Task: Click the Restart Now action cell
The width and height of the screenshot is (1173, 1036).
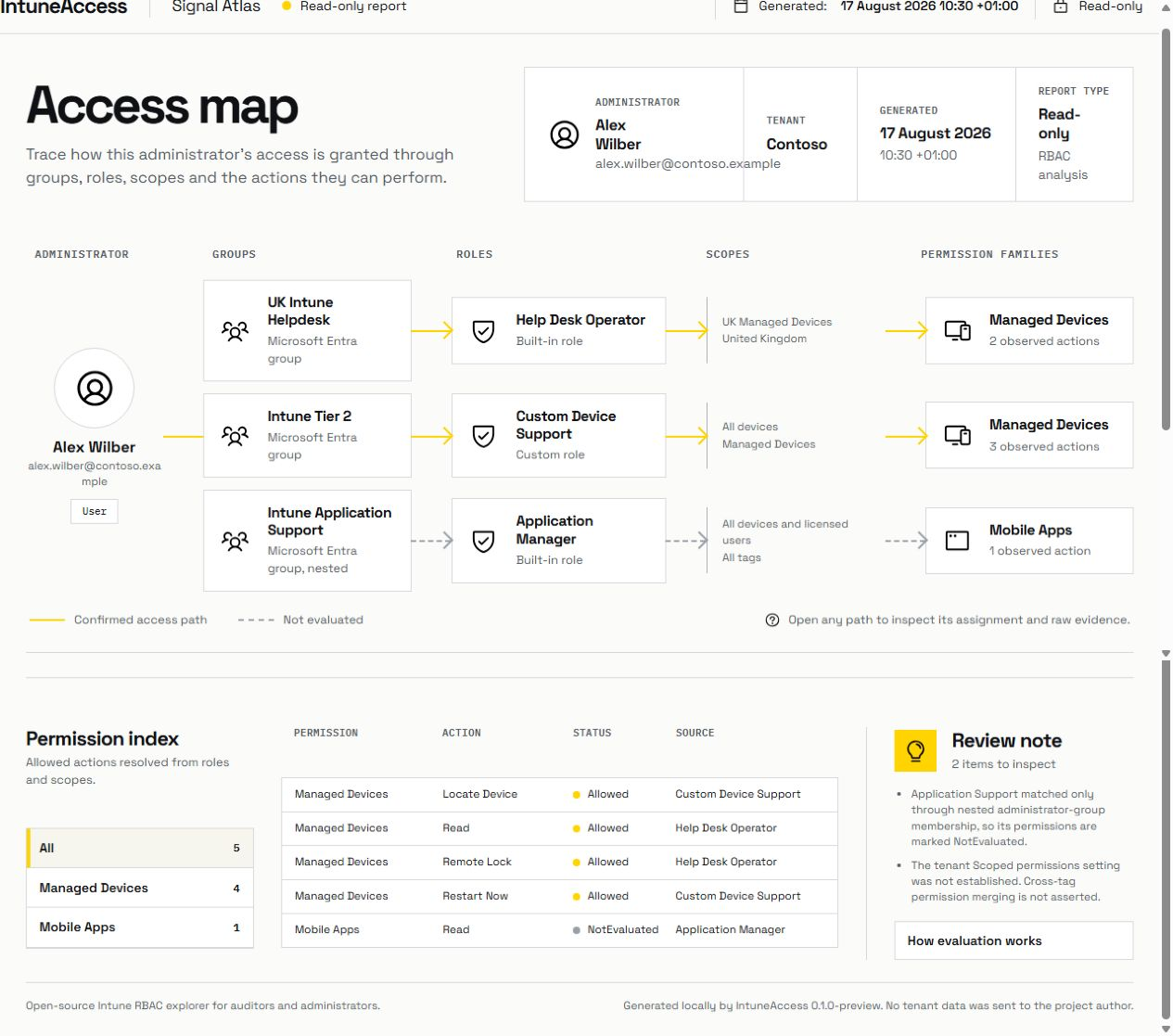Action: point(475,896)
